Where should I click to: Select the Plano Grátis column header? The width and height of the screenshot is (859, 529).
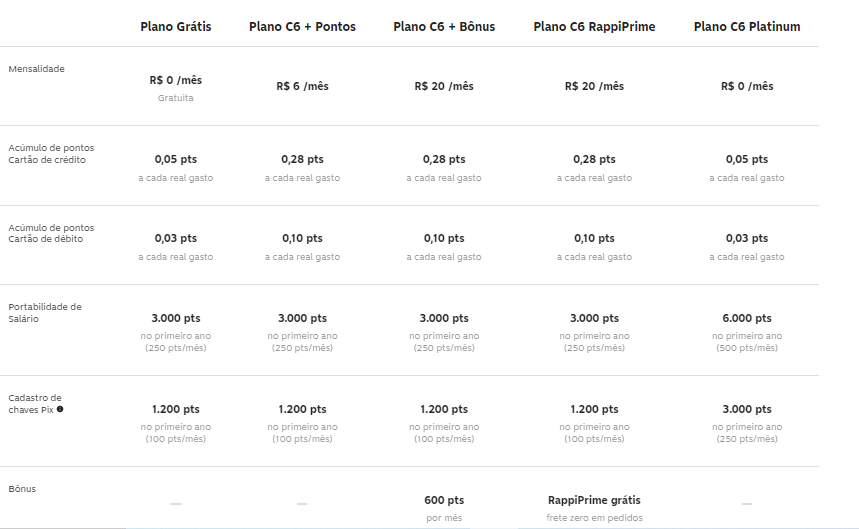(x=176, y=27)
